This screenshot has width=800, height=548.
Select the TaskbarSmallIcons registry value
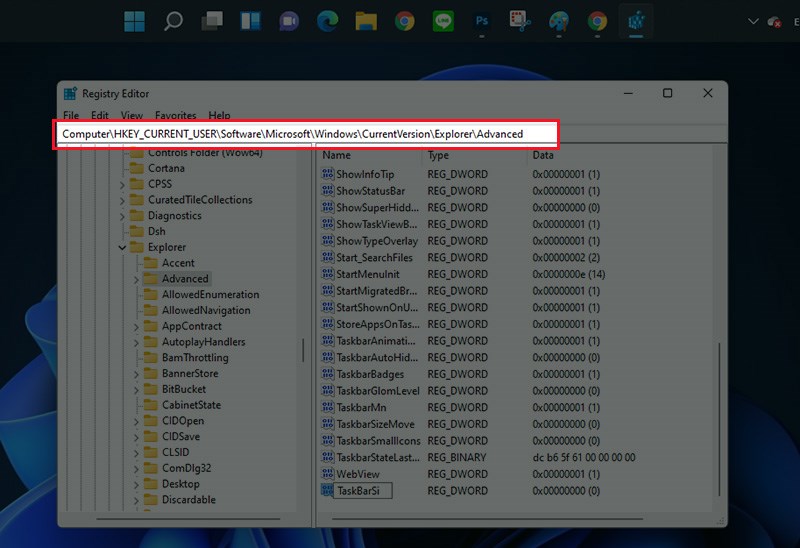(378, 441)
